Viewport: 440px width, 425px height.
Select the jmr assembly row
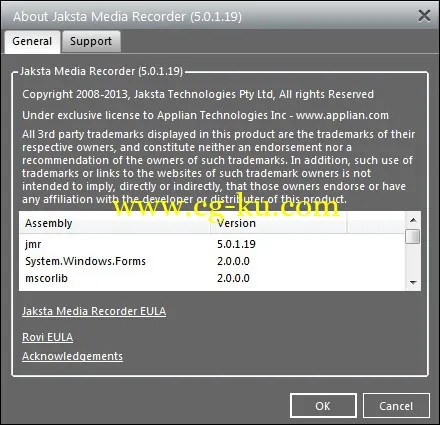(212, 244)
